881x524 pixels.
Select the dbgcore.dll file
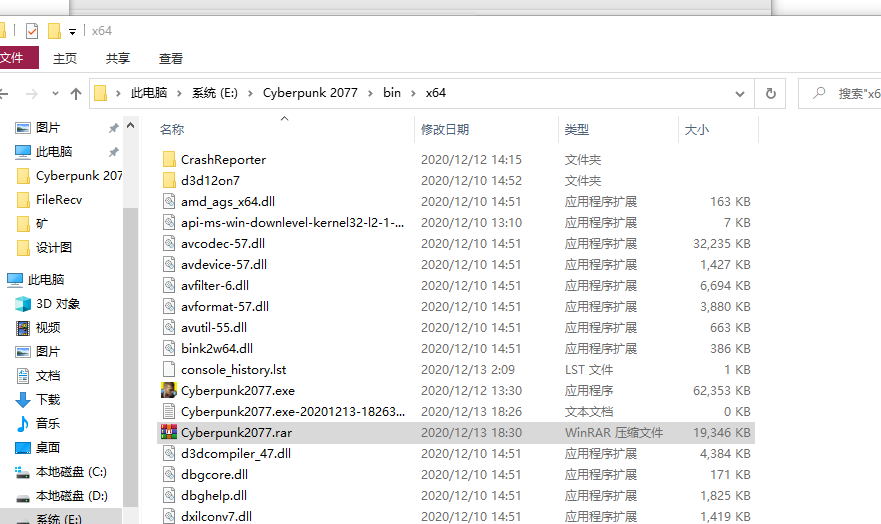click(214, 475)
